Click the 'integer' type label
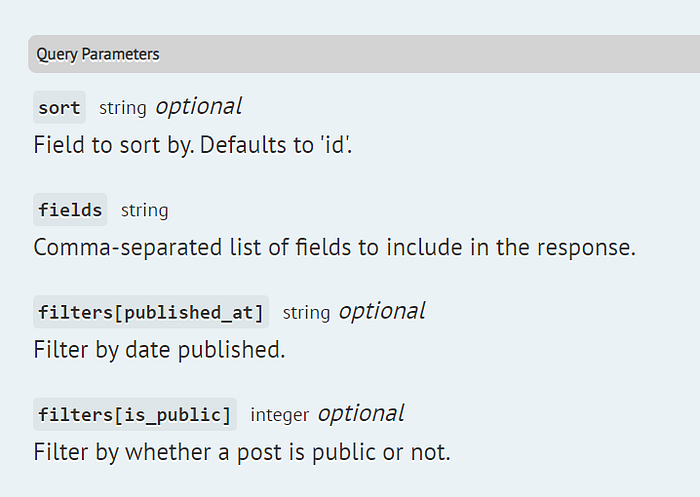Viewport: 700px width, 497px height. click(279, 414)
